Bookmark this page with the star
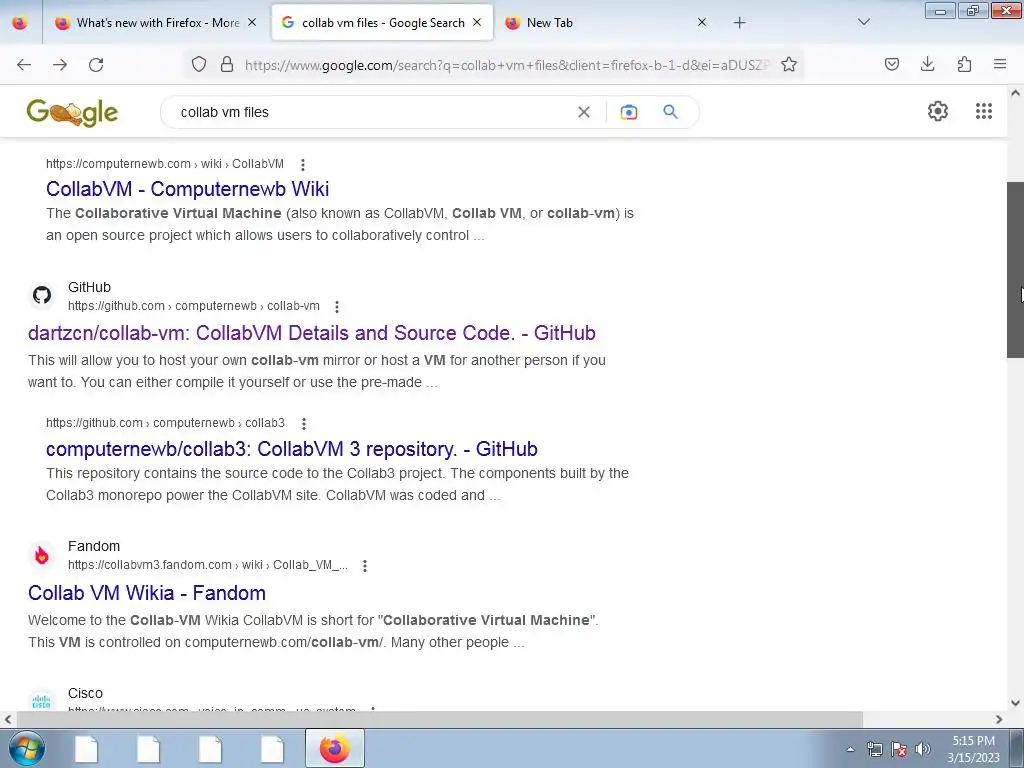Image resolution: width=1024 pixels, height=768 pixels. point(789,64)
